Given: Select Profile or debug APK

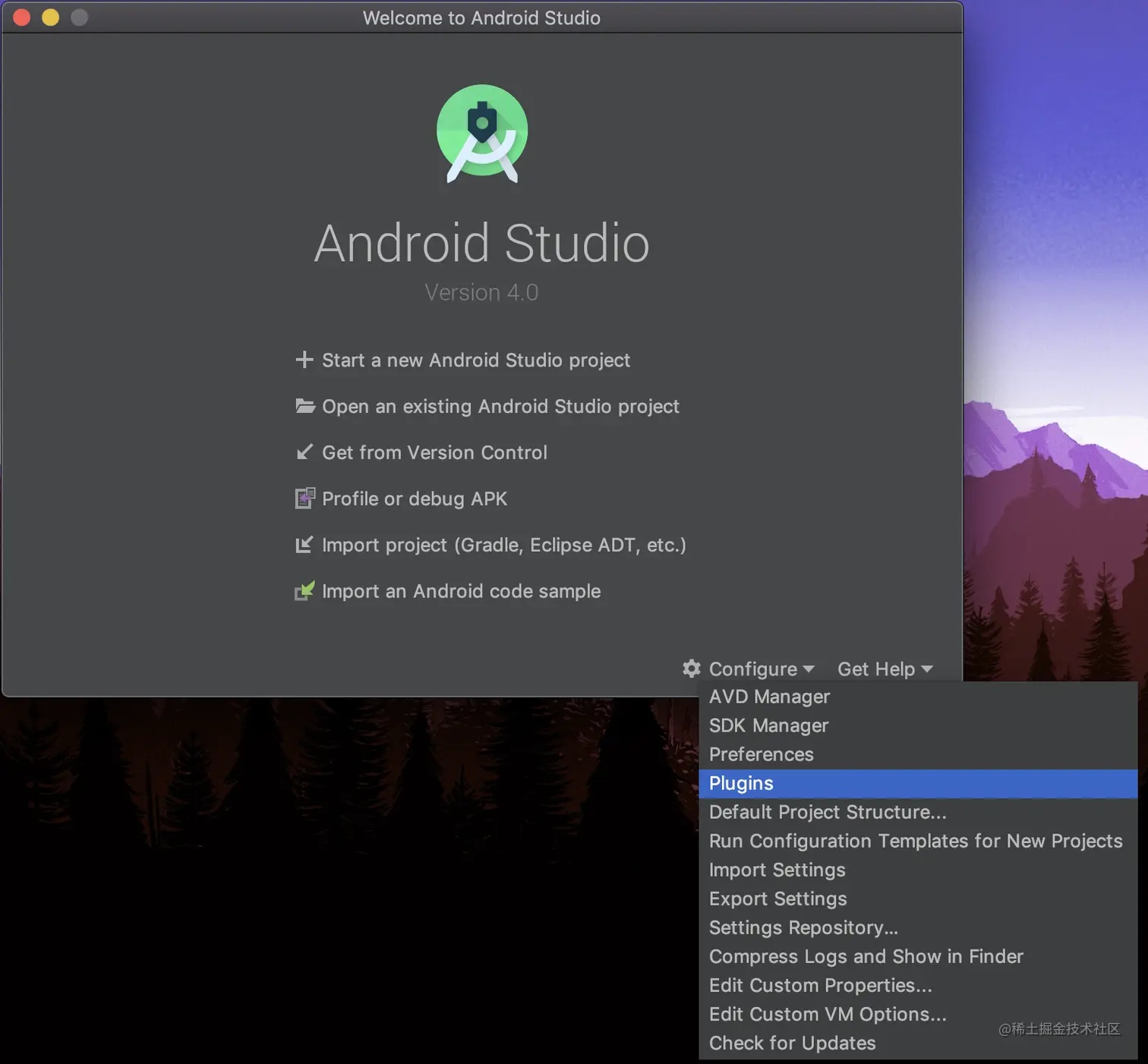Looking at the screenshot, I should point(415,499).
